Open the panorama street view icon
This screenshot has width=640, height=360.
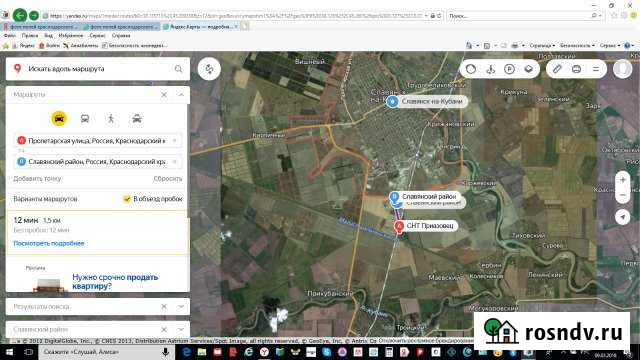pos(491,69)
